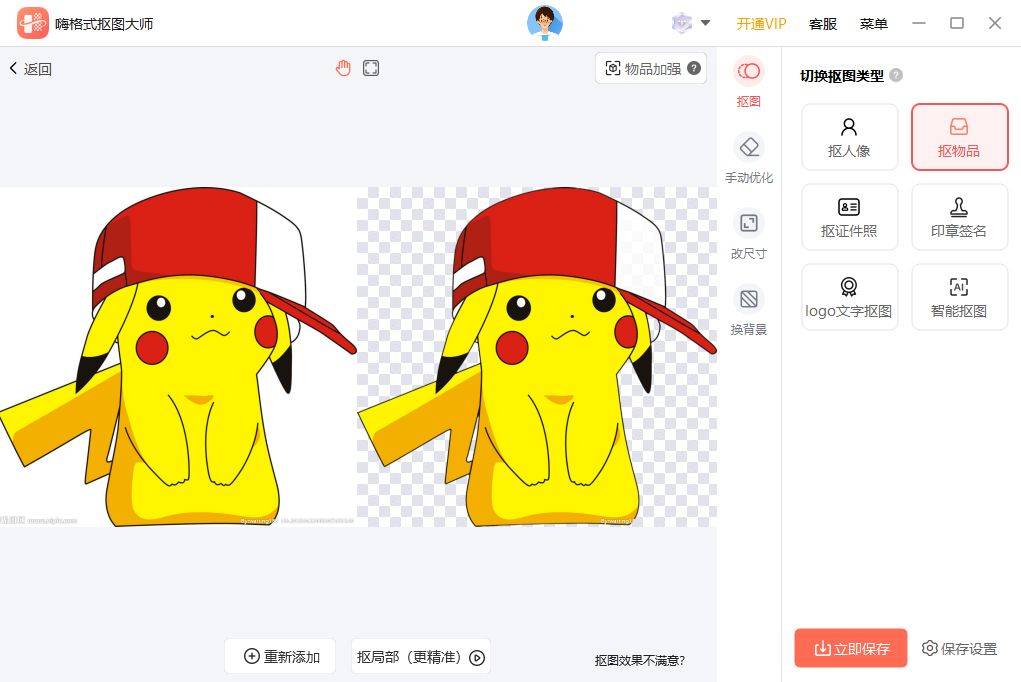Choose the 抠物品 object type
This screenshot has height=682, width=1021.
coord(959,137)
